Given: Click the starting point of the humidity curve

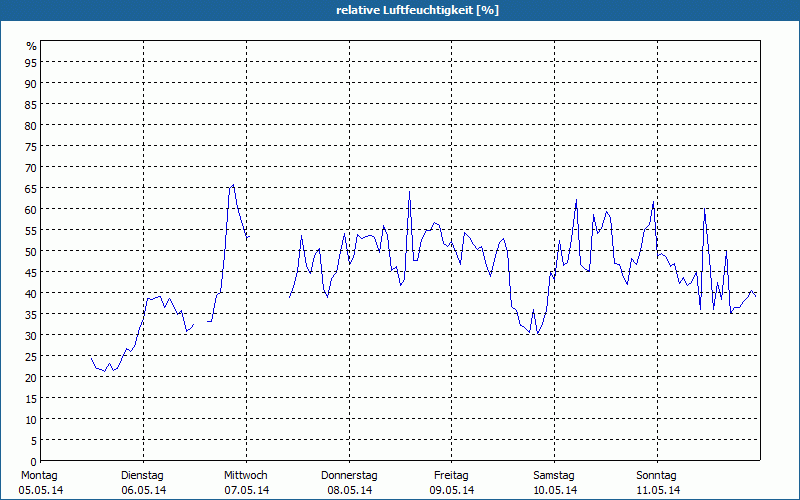Looking at the screenshot, I should tap(91, 357).
